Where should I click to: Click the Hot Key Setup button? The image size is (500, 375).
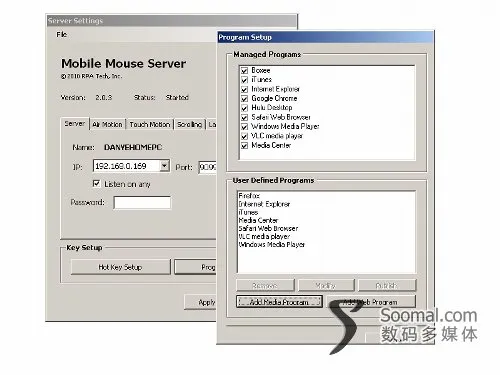120,267
